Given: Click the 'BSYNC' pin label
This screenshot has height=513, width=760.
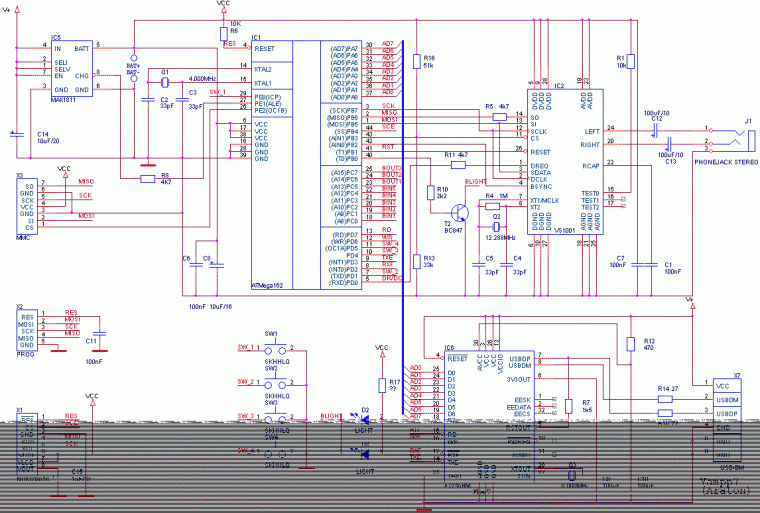Looking at the screenshot, I should [541, 186].
